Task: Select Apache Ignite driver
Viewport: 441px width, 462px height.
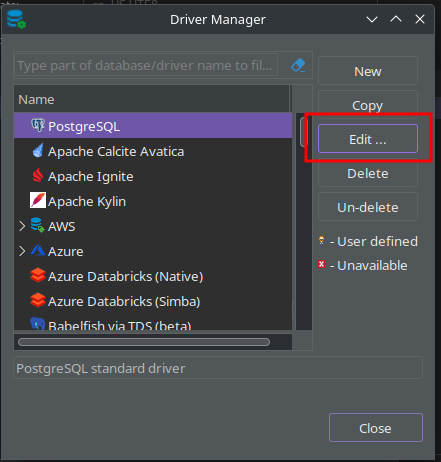Action: pyautogui.click(x=153, y=176)
